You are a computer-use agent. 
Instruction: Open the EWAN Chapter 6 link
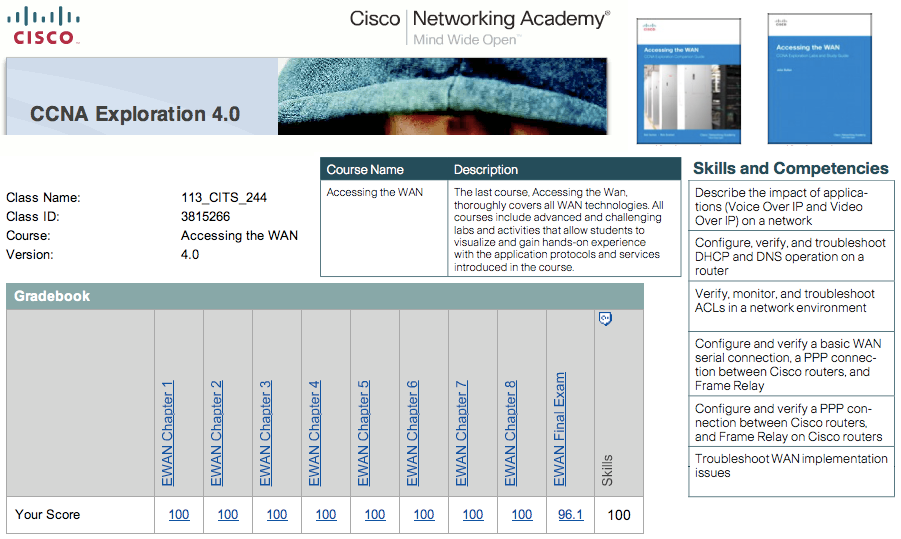pos(412,433)
